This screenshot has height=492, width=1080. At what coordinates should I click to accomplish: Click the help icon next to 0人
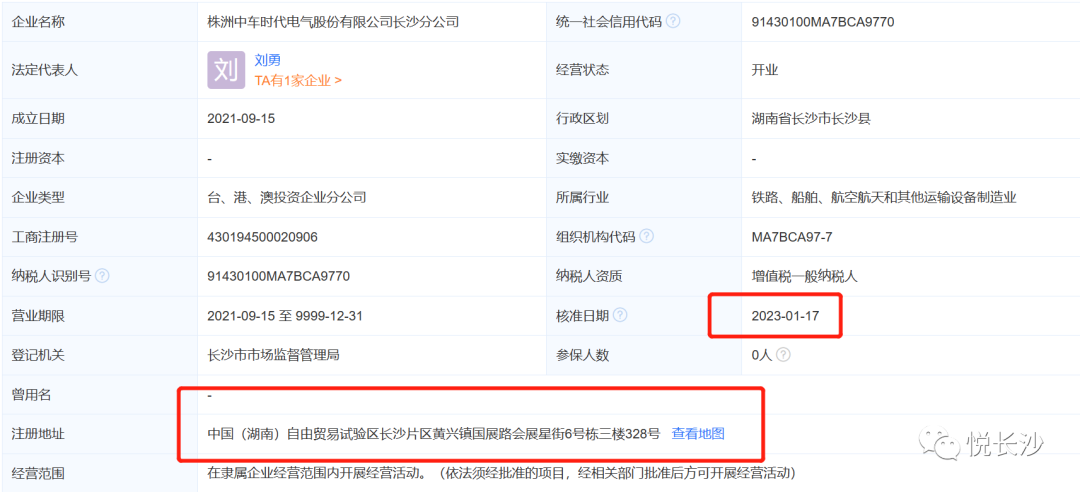pyautogui.click(x=783, y=355)
